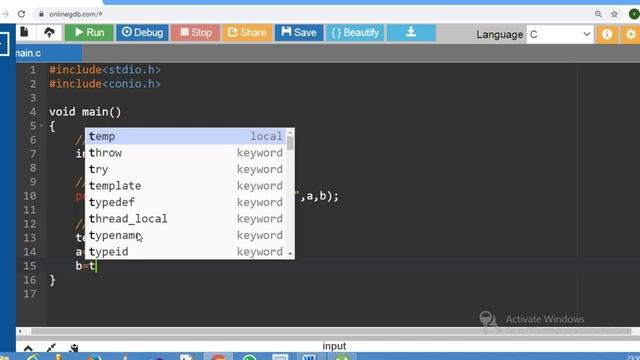Click the void main() line
Screen dimensions: 640x360
(85, 112)
